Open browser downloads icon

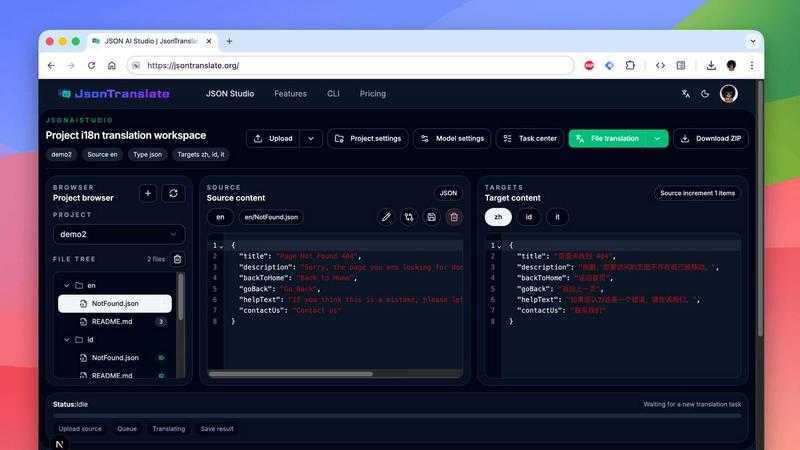[711, 65]
